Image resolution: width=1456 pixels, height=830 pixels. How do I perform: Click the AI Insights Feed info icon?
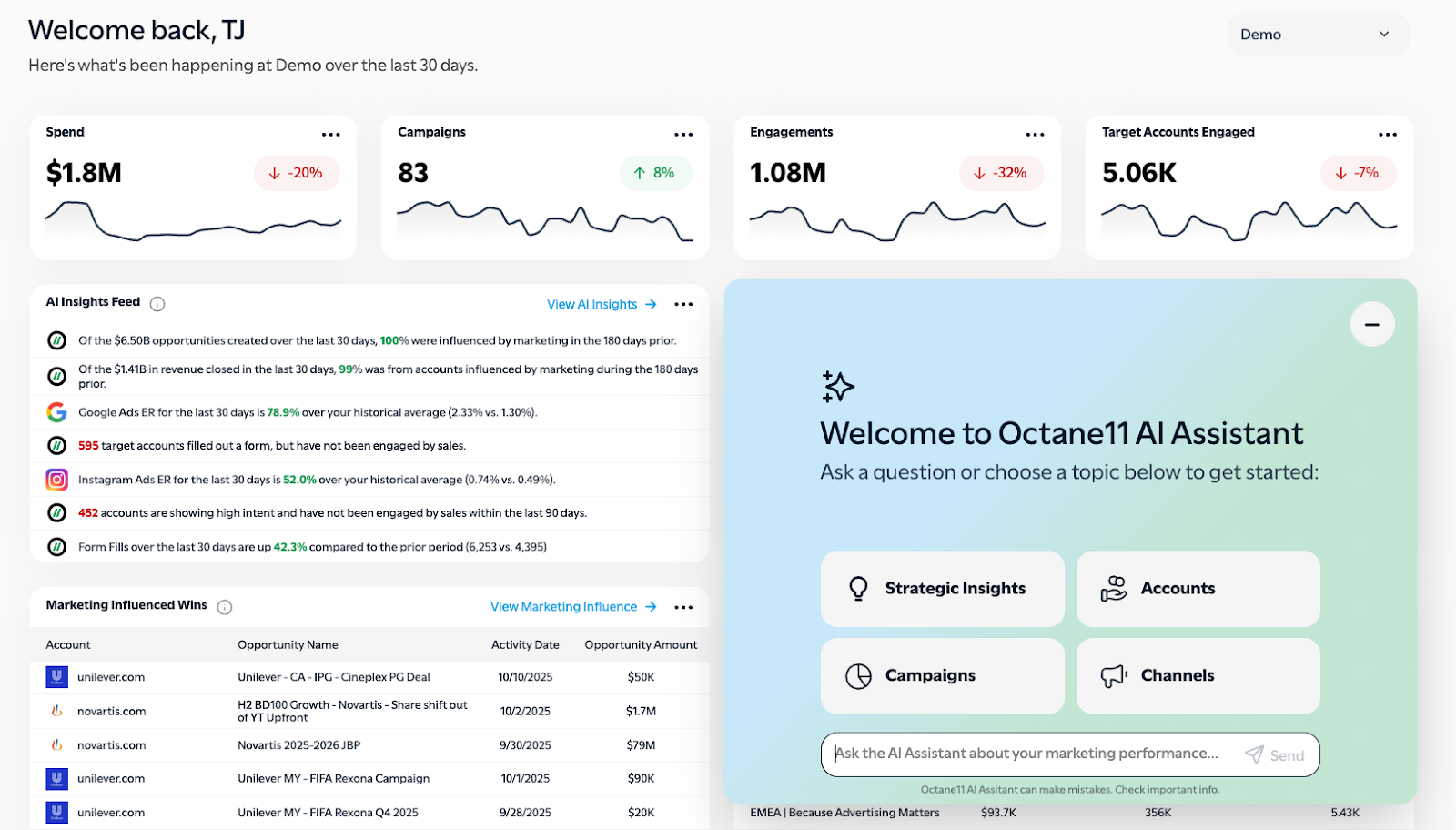click(x=157, y=304)
